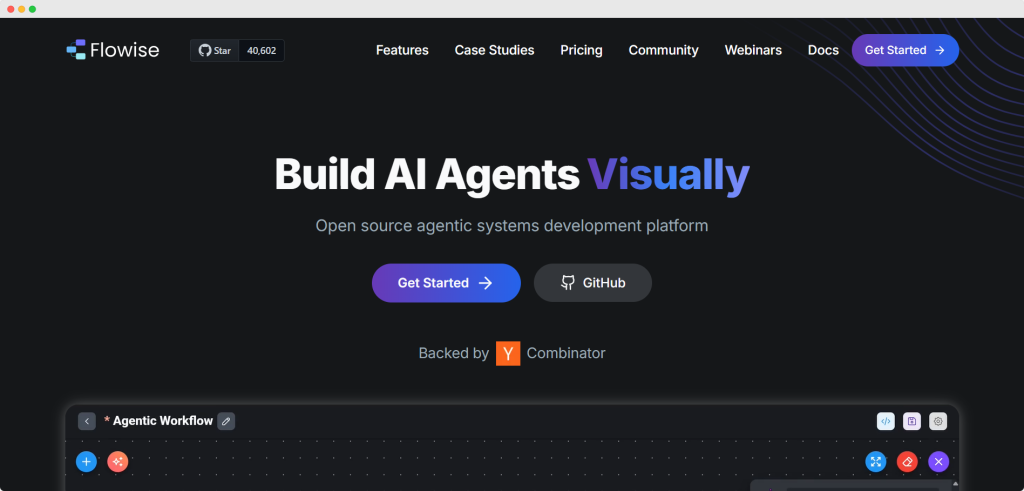
Task: Click the GitHub Star button
Action: 215,50
